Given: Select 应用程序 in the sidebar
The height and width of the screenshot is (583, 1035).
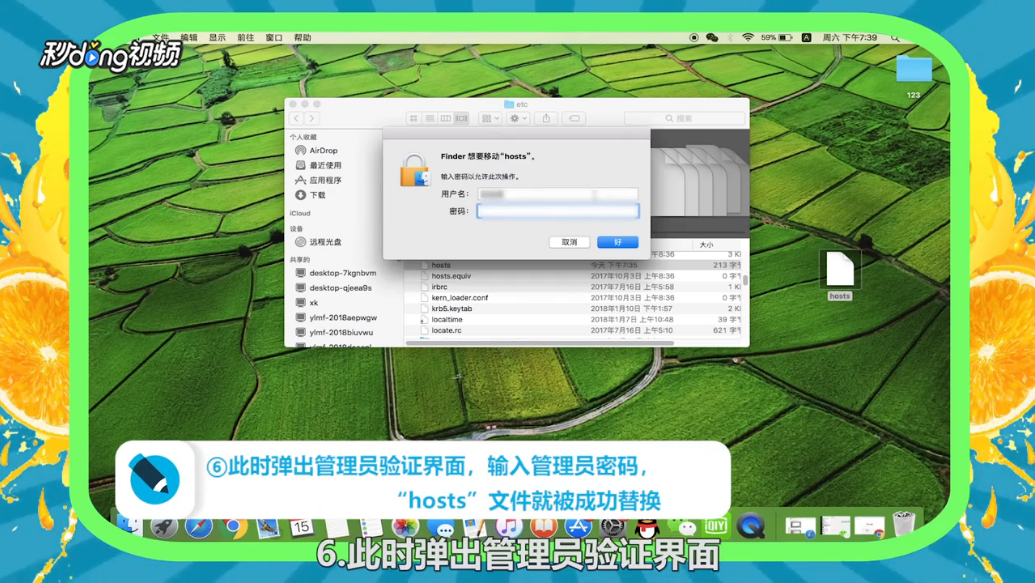Looking at the screenshot, I should pos(318,180).
